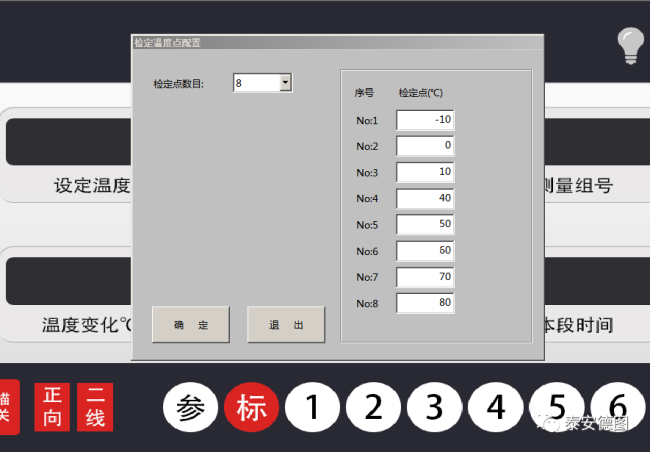Viewport: 650px width, 452px height.
Task: Toggle the red 正向 direction button
Action: pos(52,407)
